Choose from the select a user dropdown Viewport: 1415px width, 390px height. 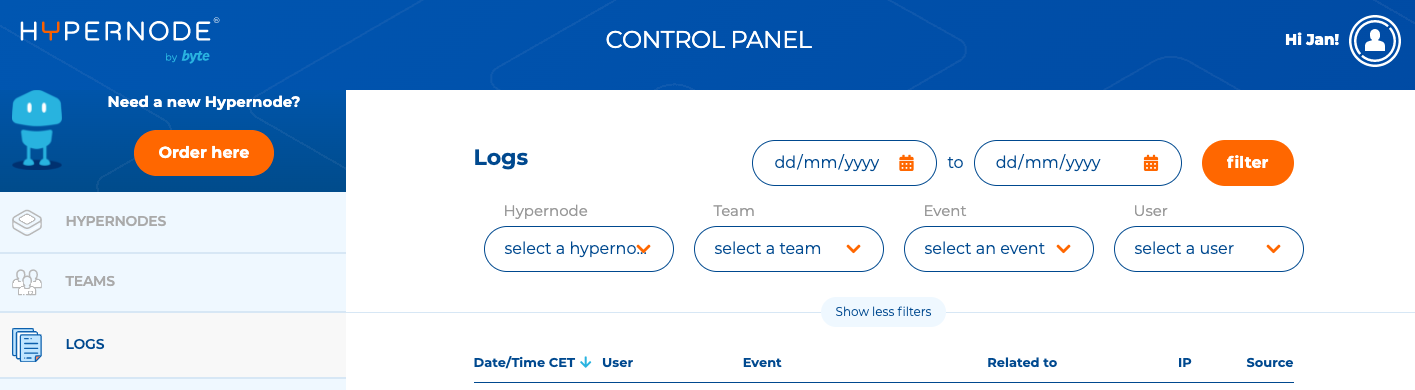coord(1209,249)
